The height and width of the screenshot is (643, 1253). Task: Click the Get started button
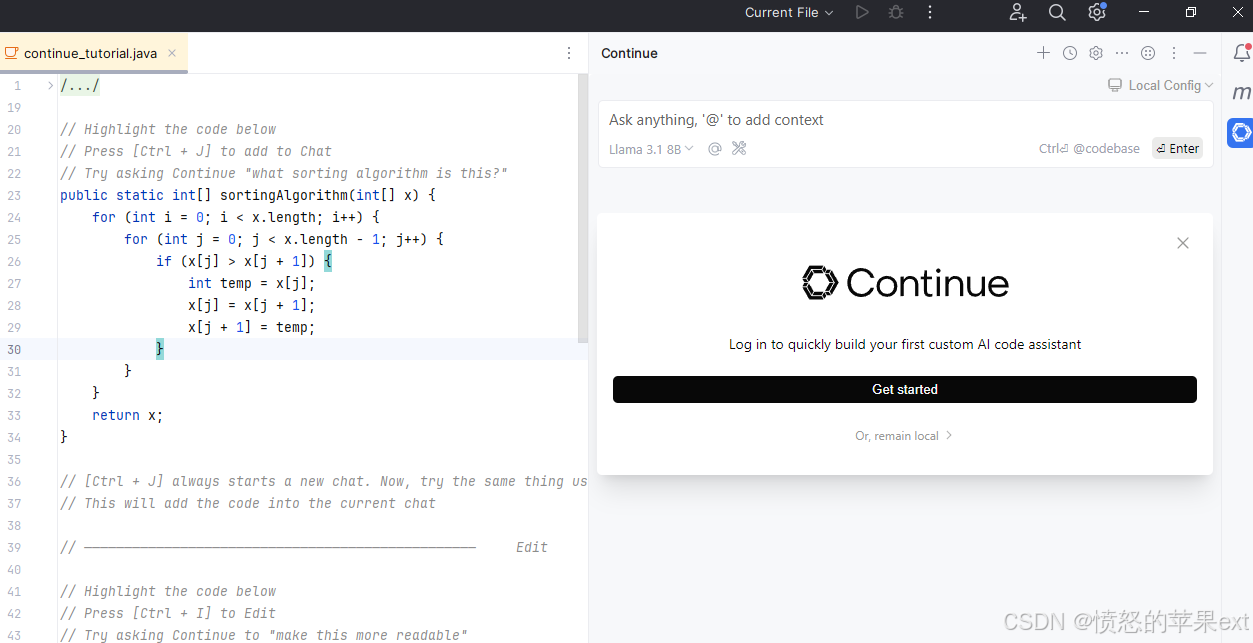coord(905,390)
